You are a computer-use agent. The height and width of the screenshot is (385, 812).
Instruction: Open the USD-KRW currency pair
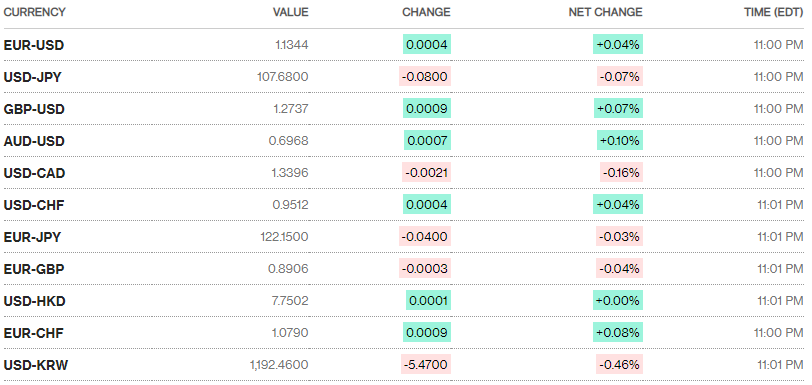36,365
